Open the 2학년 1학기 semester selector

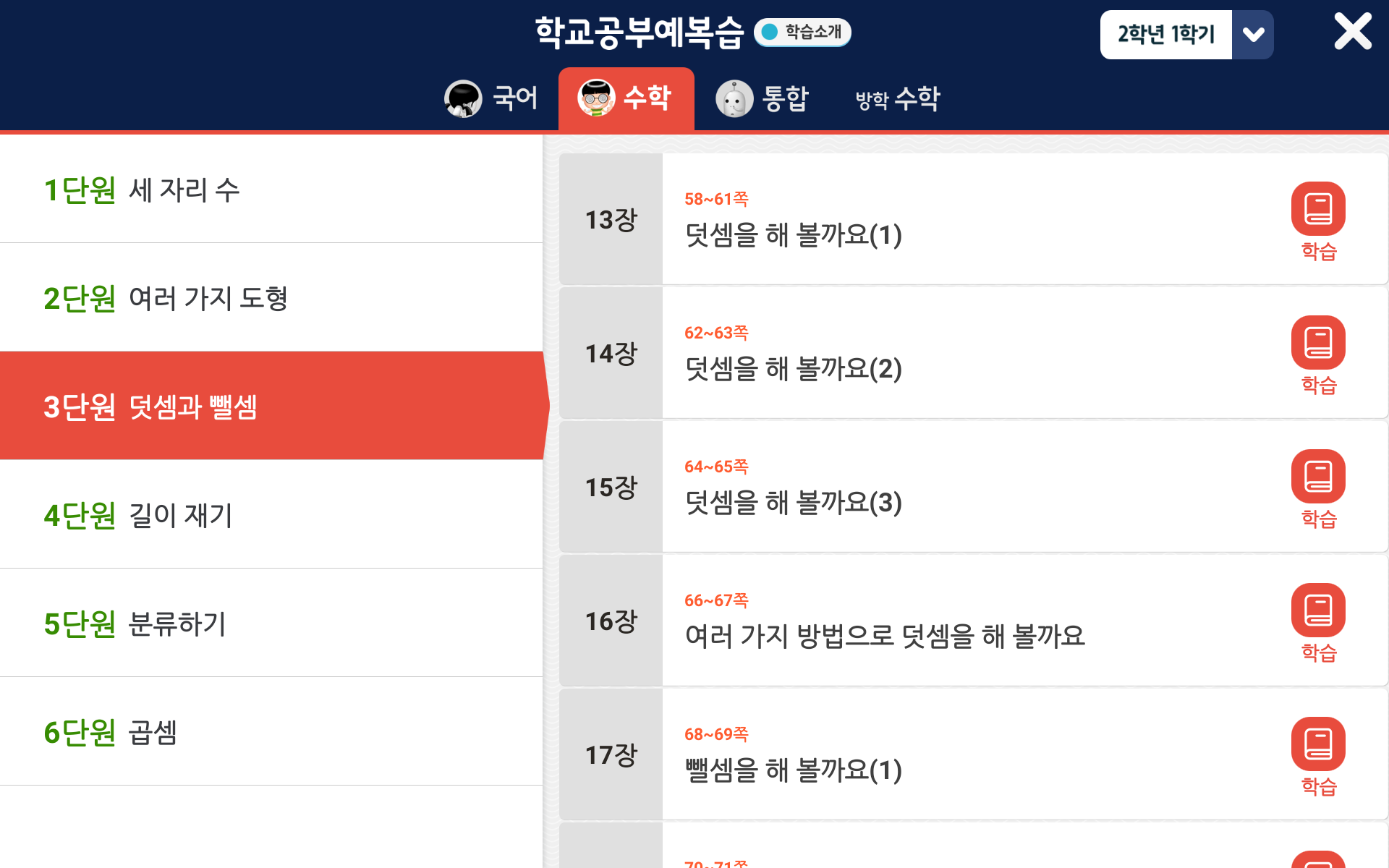[1166, 34]
